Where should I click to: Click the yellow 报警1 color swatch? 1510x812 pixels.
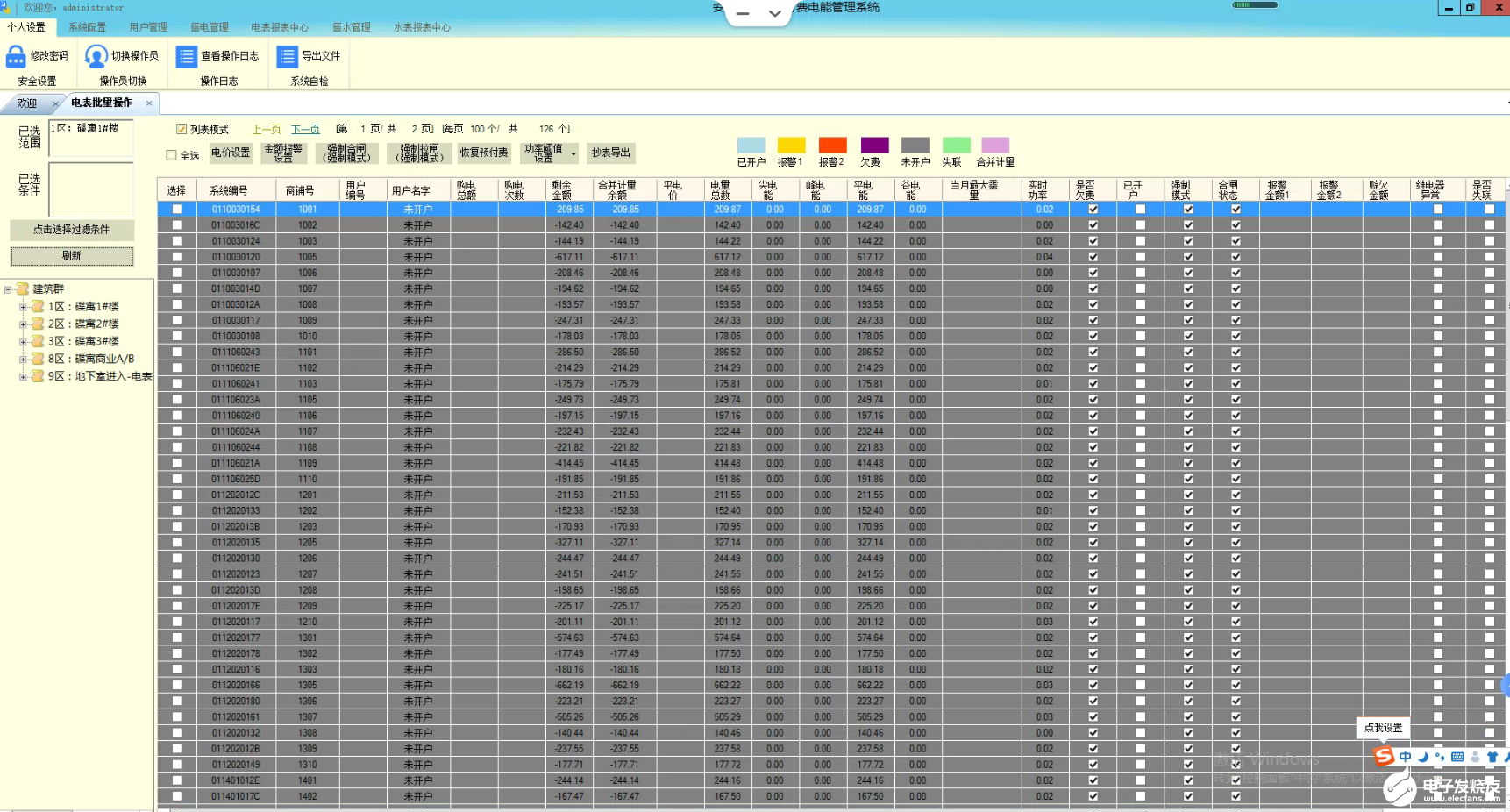point(791,146)
